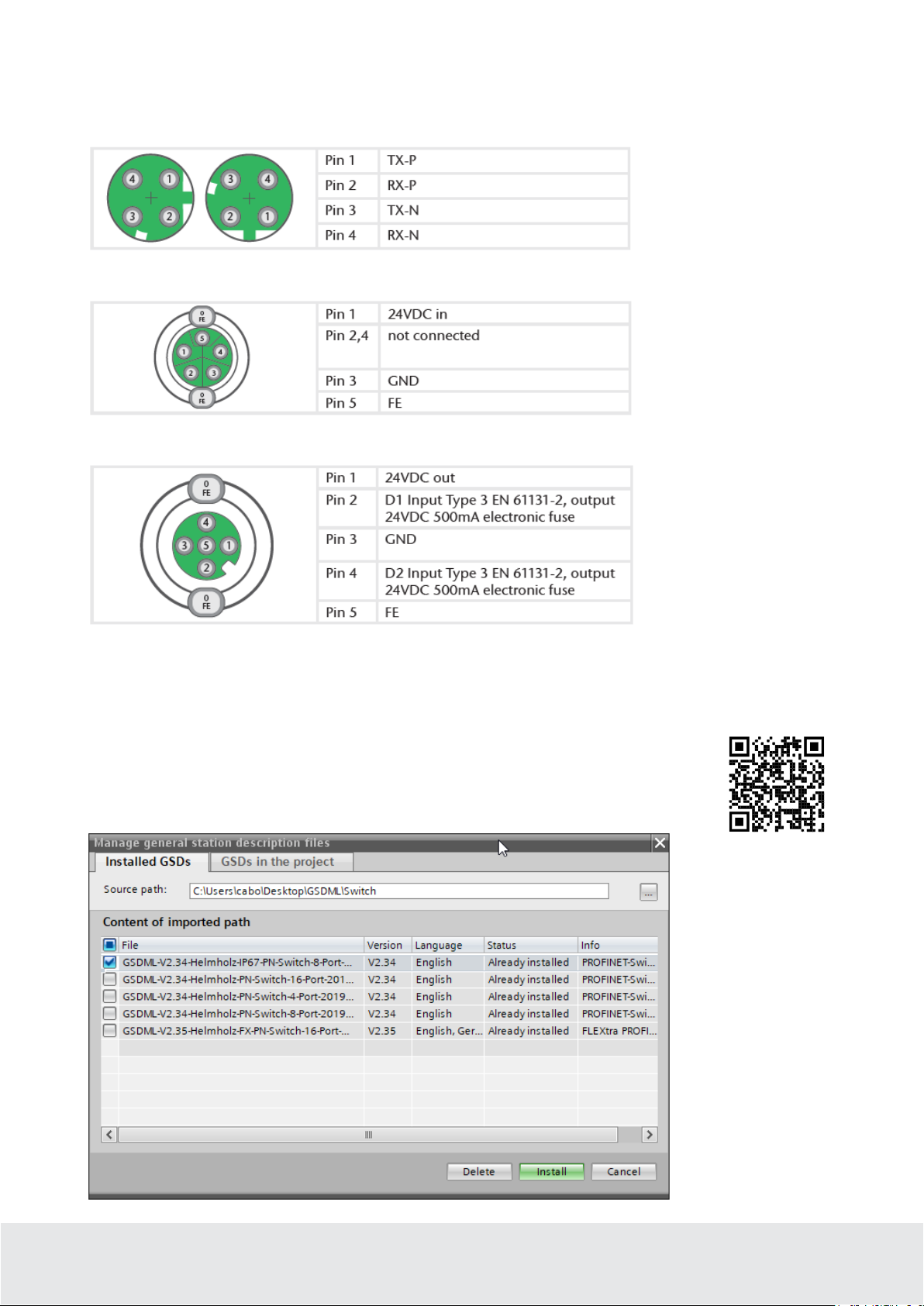Click the horizontal scrollbar left arrow
This screenshot has width=924, height=1306.
point(109,1135)
